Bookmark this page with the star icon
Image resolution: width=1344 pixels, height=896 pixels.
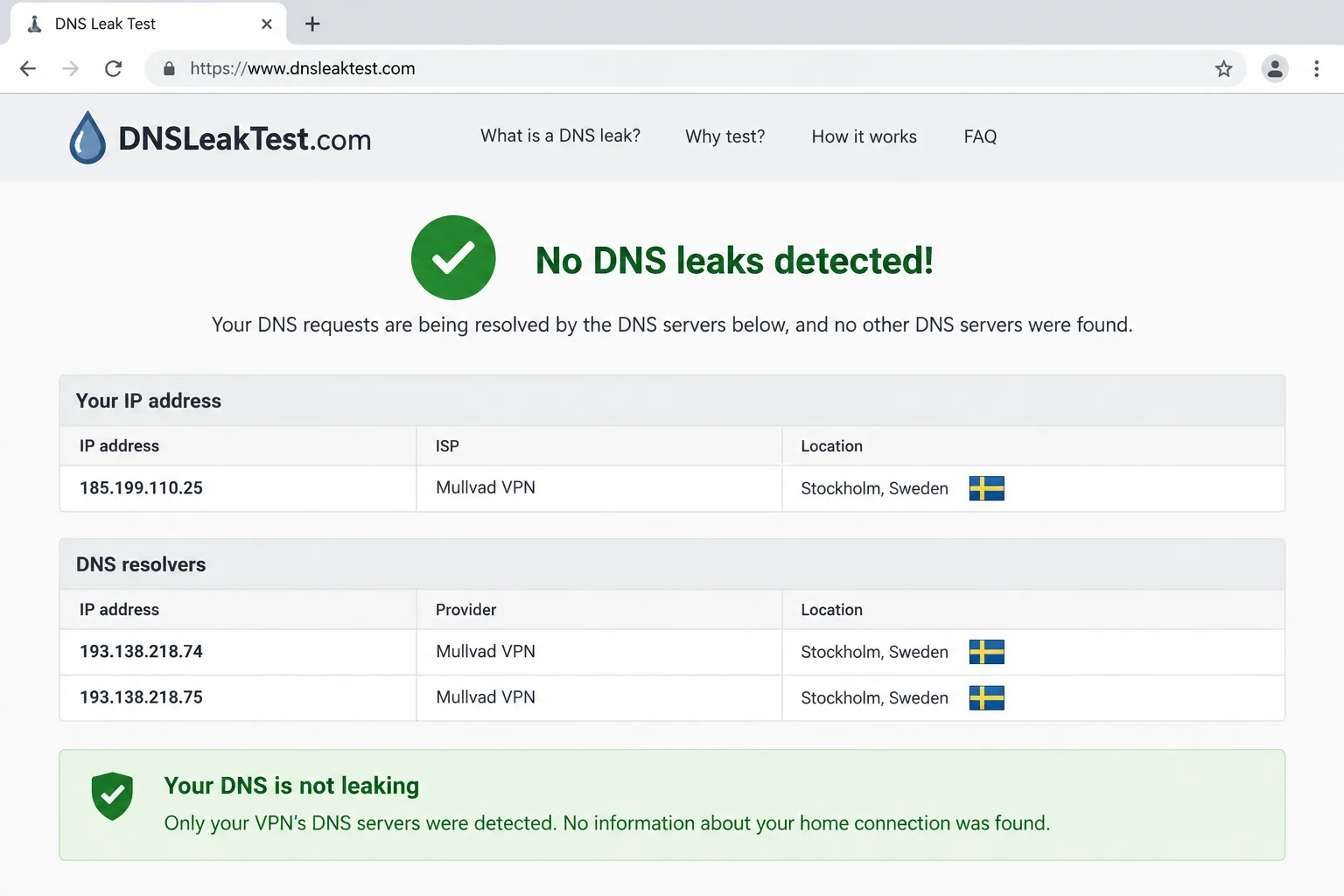[1223, 68]
